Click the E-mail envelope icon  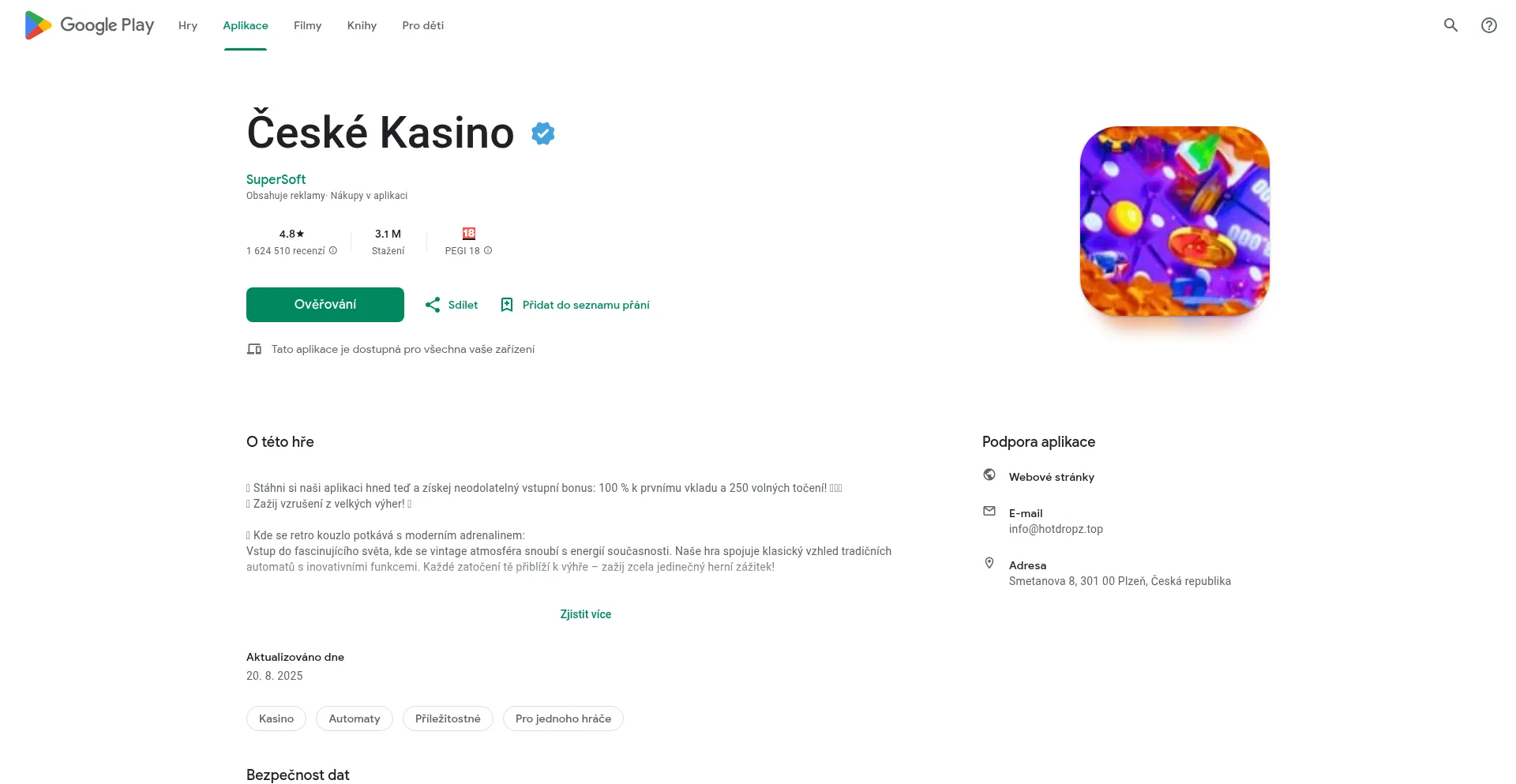tap(989, 511)
